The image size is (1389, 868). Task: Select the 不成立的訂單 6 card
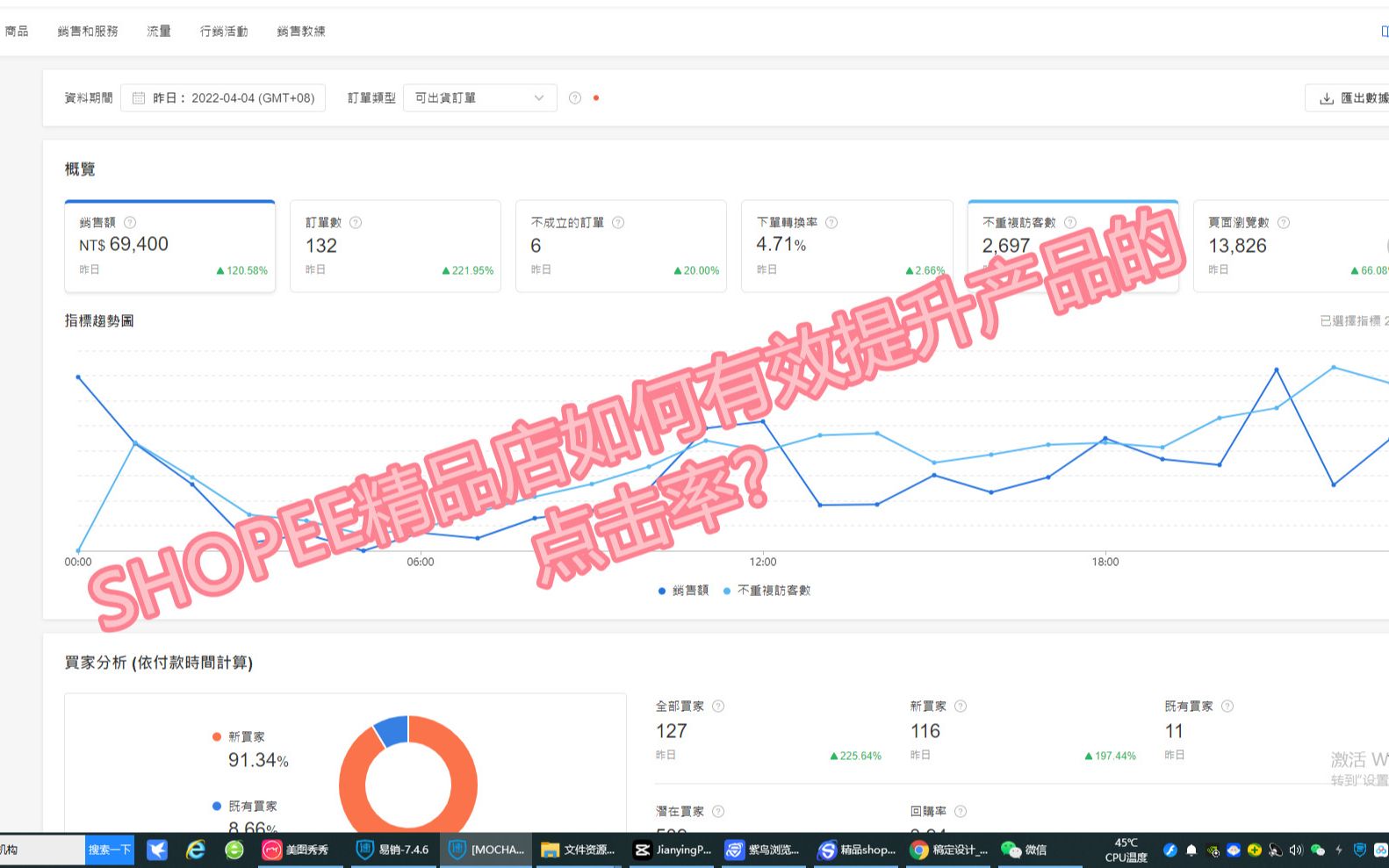[621, 247]
